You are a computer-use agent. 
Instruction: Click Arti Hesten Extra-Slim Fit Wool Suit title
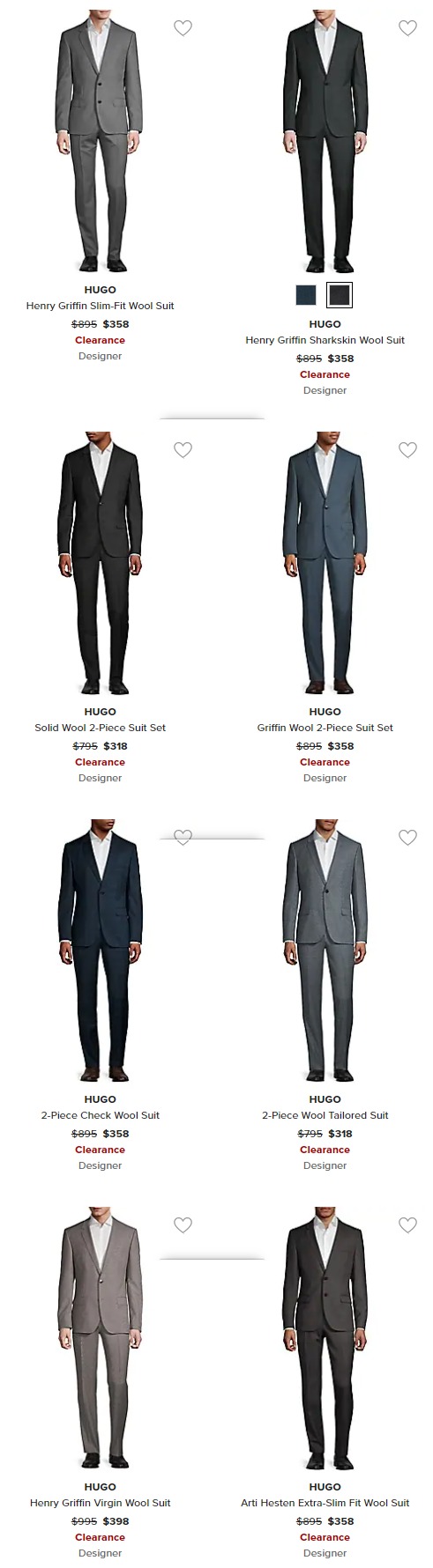[325, 1503]
